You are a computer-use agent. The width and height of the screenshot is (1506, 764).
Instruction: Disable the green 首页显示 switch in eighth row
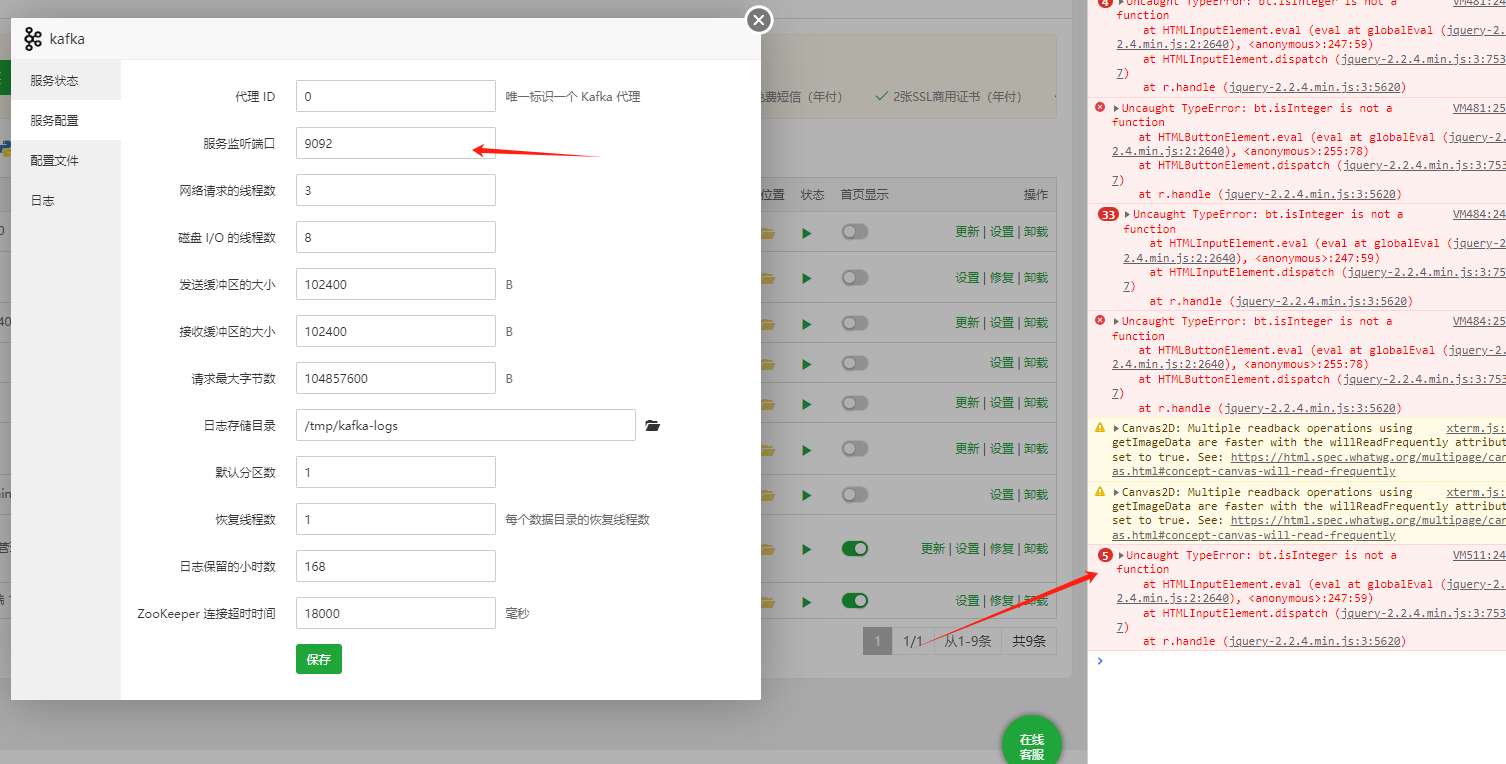pos(854,548)
